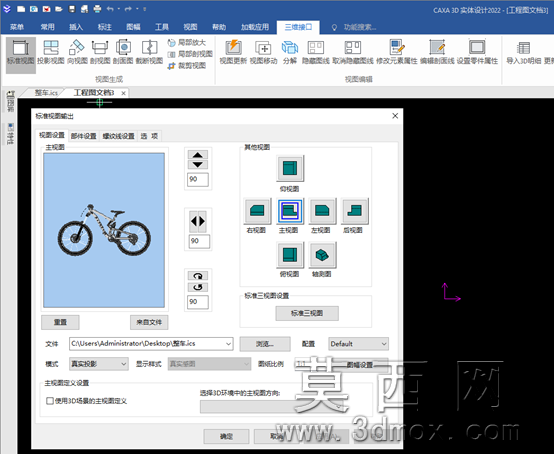Toggle the 左视图 view button
Viewport: 554px width, 454px height.
[x=322, y=211]
